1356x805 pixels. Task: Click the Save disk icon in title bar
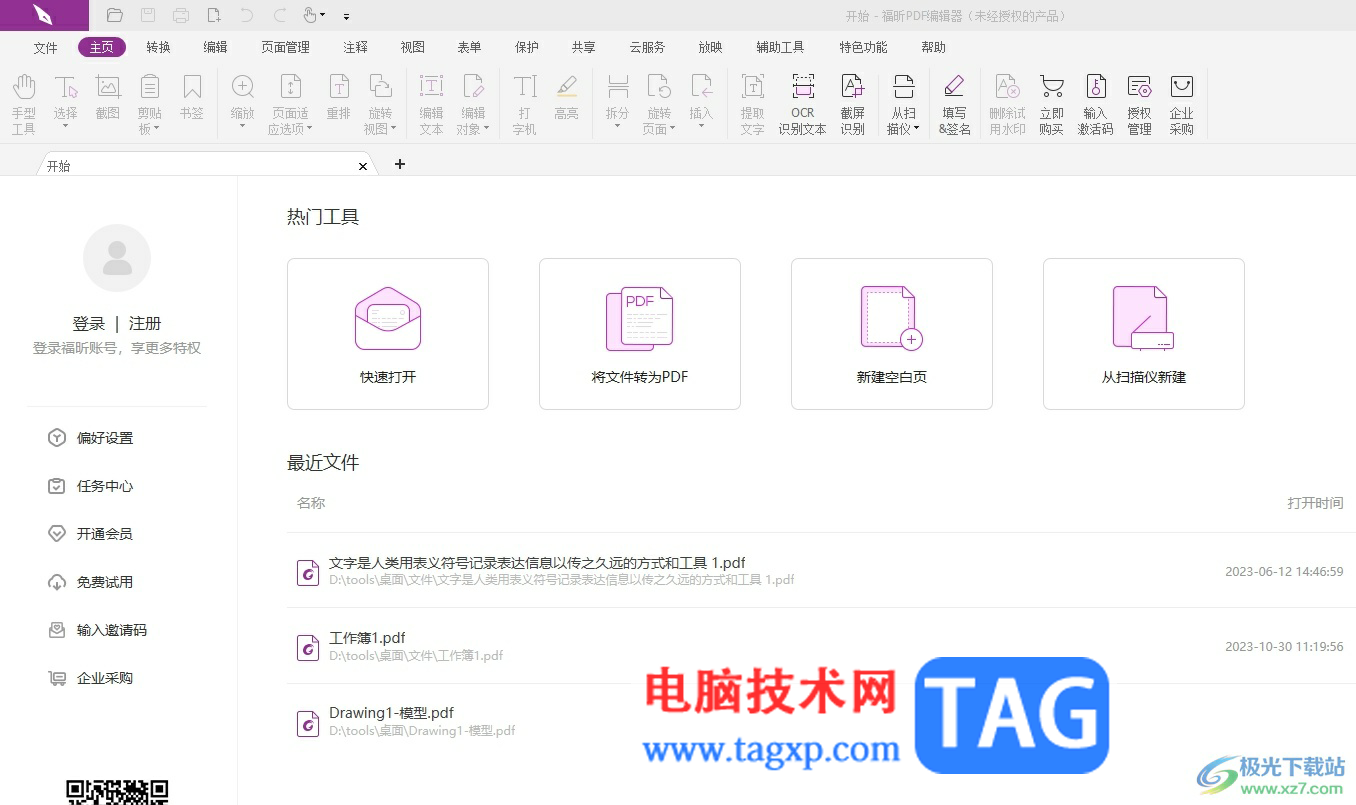click(148, 15)
